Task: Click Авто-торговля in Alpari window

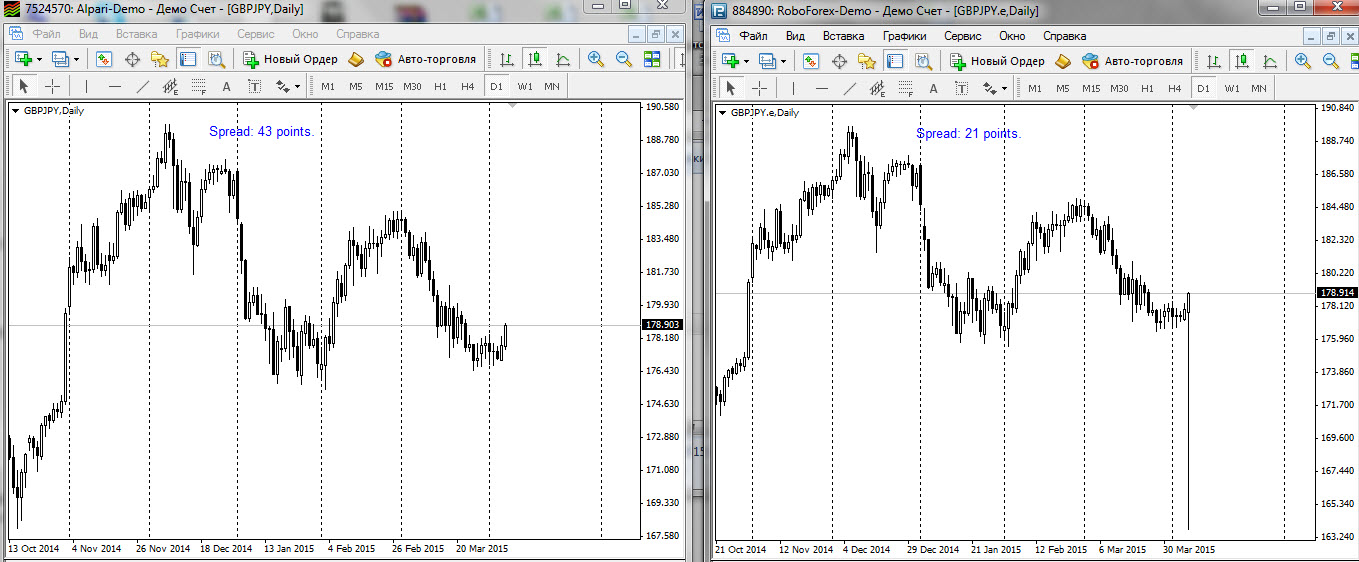Action: (x=425, y=59)
